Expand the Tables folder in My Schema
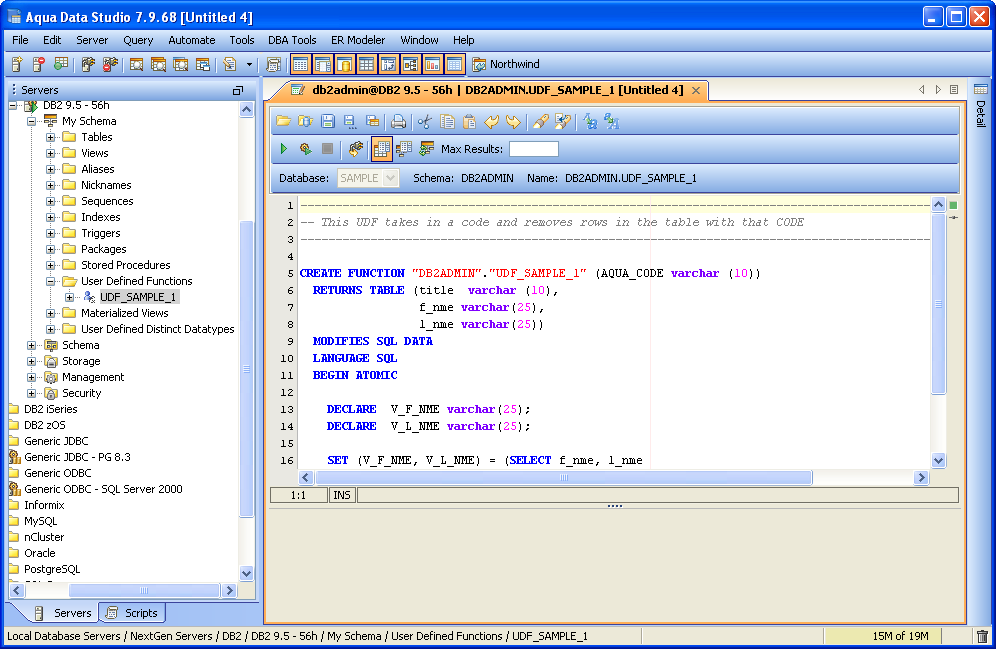 [x=51, y=137]
